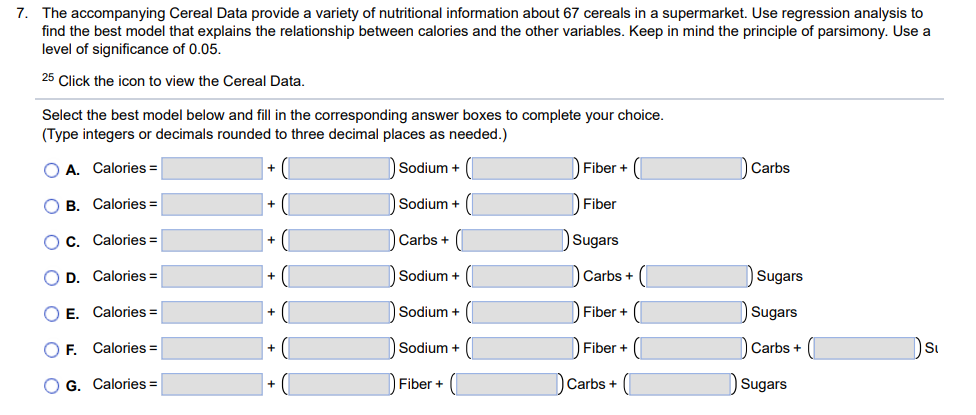This screenshot has width=976, height=415.
Task: Click the Fiber coefficient box in option B
Action: [524, 205]
